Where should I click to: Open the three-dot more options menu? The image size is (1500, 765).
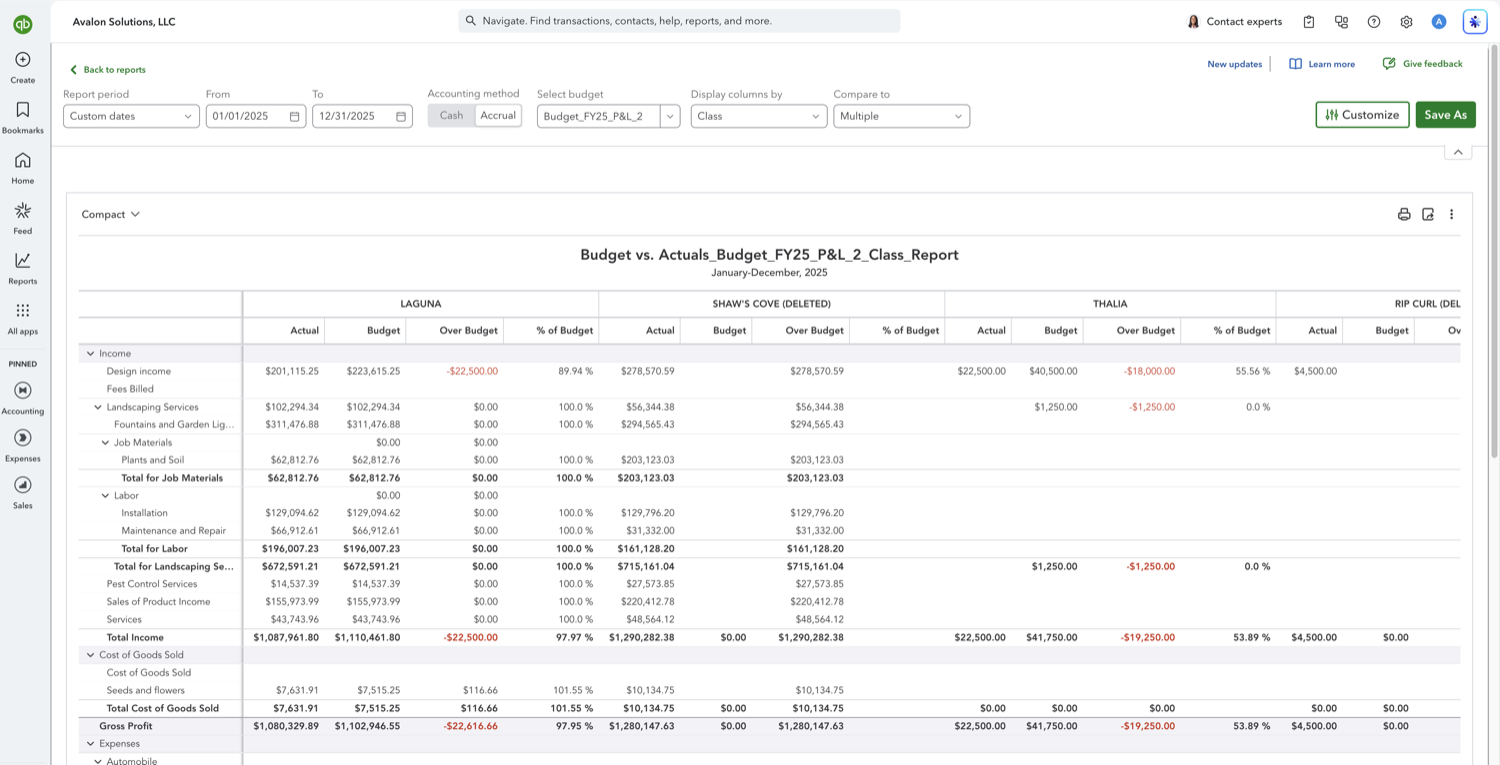(x=1452, y=214)
